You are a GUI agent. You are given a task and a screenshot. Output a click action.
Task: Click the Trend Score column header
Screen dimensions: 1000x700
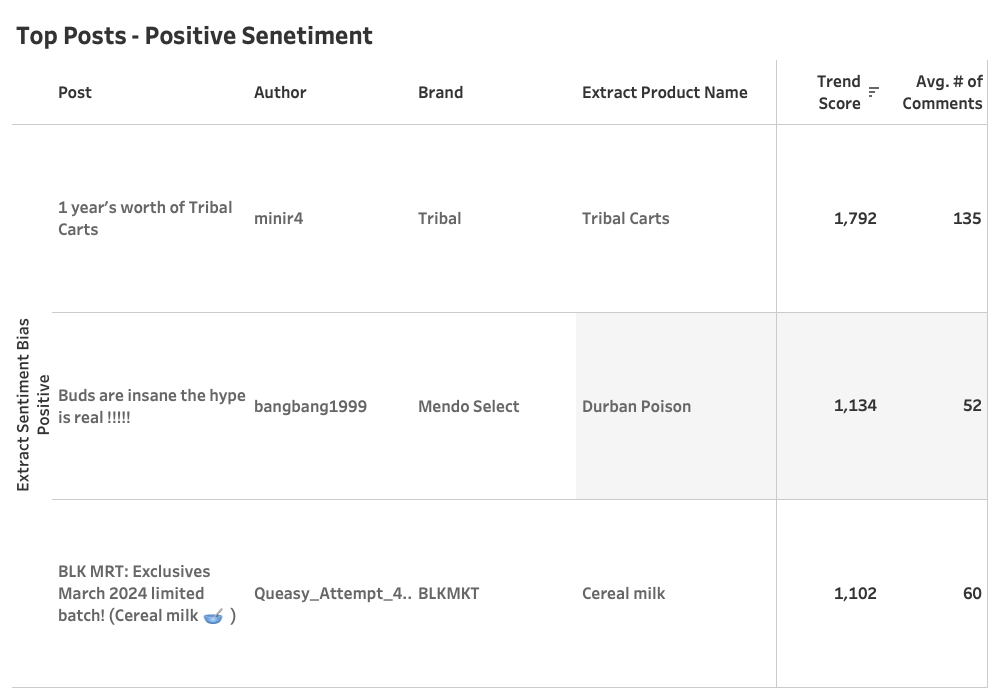point(839,92)
